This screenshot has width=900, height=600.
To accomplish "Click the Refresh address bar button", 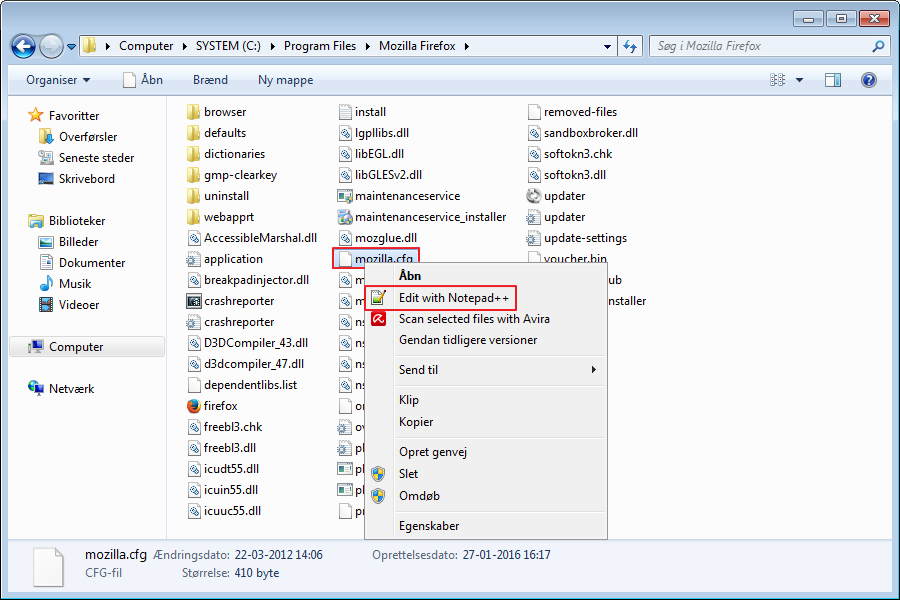I will coord(630,47).
